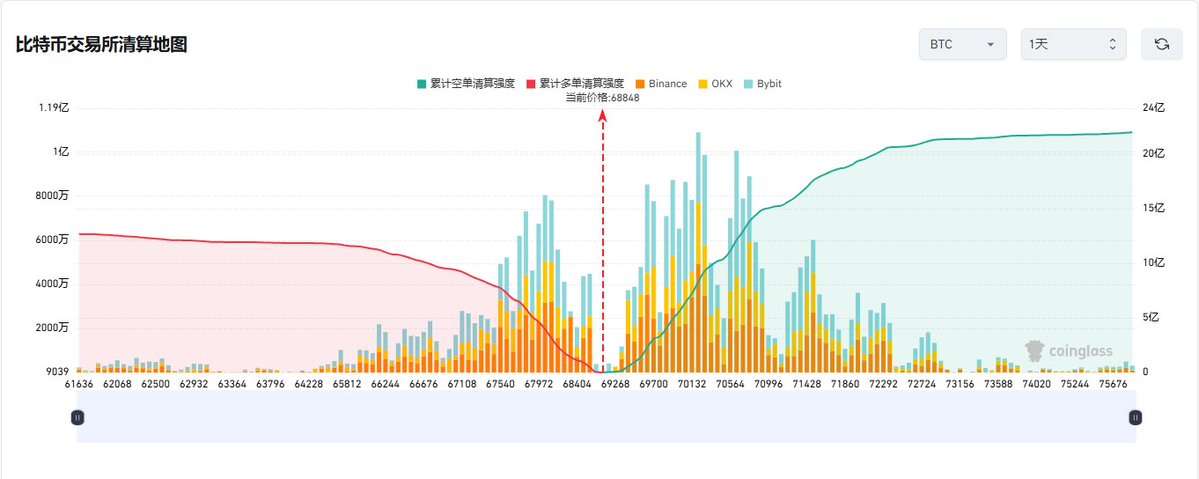Click x-axis label 67540
Image resolution: width=1199 pixels, height=479 pixels.
pyautogui.click(x=500, y=383)
